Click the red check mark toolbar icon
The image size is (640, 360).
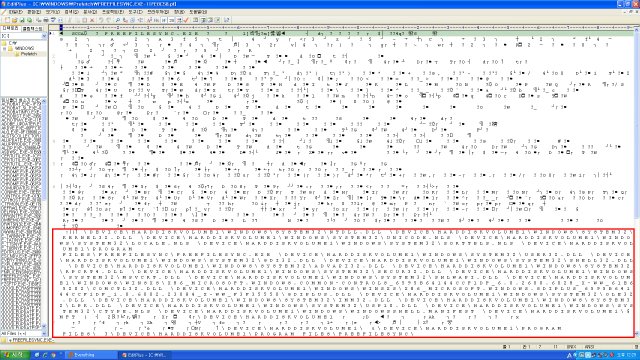(187, 20)
